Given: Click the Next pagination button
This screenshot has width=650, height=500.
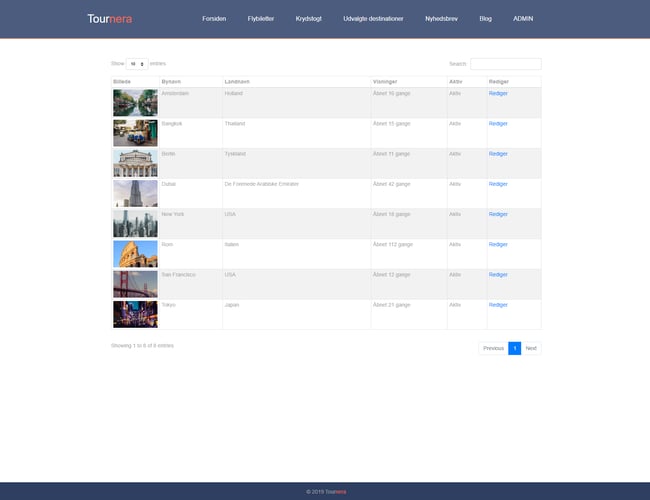Looking at the screenshot, I should [531, 348].
